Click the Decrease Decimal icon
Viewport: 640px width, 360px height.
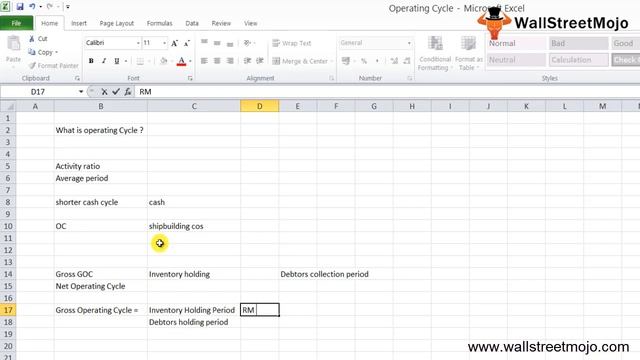coord(407,61)
